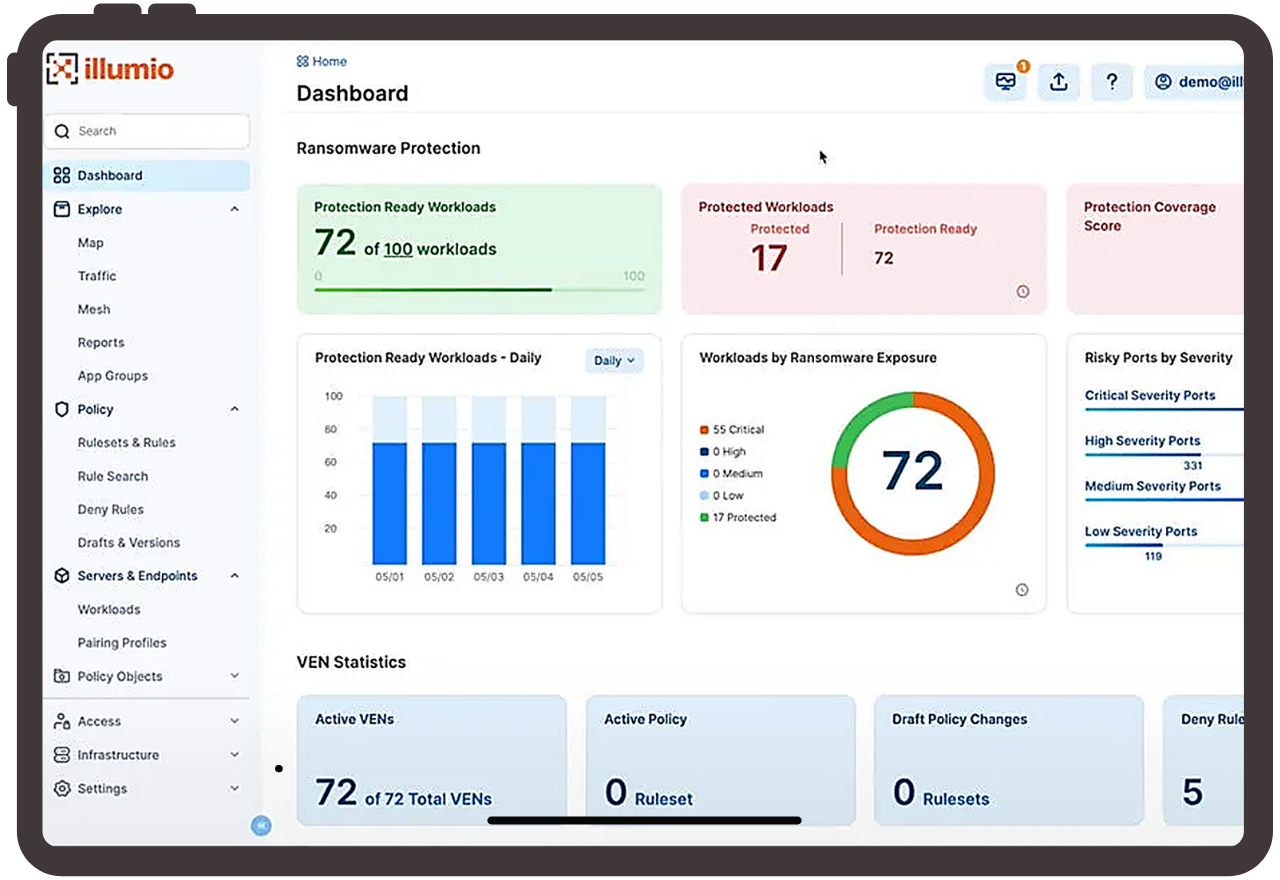Click the search magnifier icon
This screenshot has height=880, width=1280.
click(x=62, y=131)
